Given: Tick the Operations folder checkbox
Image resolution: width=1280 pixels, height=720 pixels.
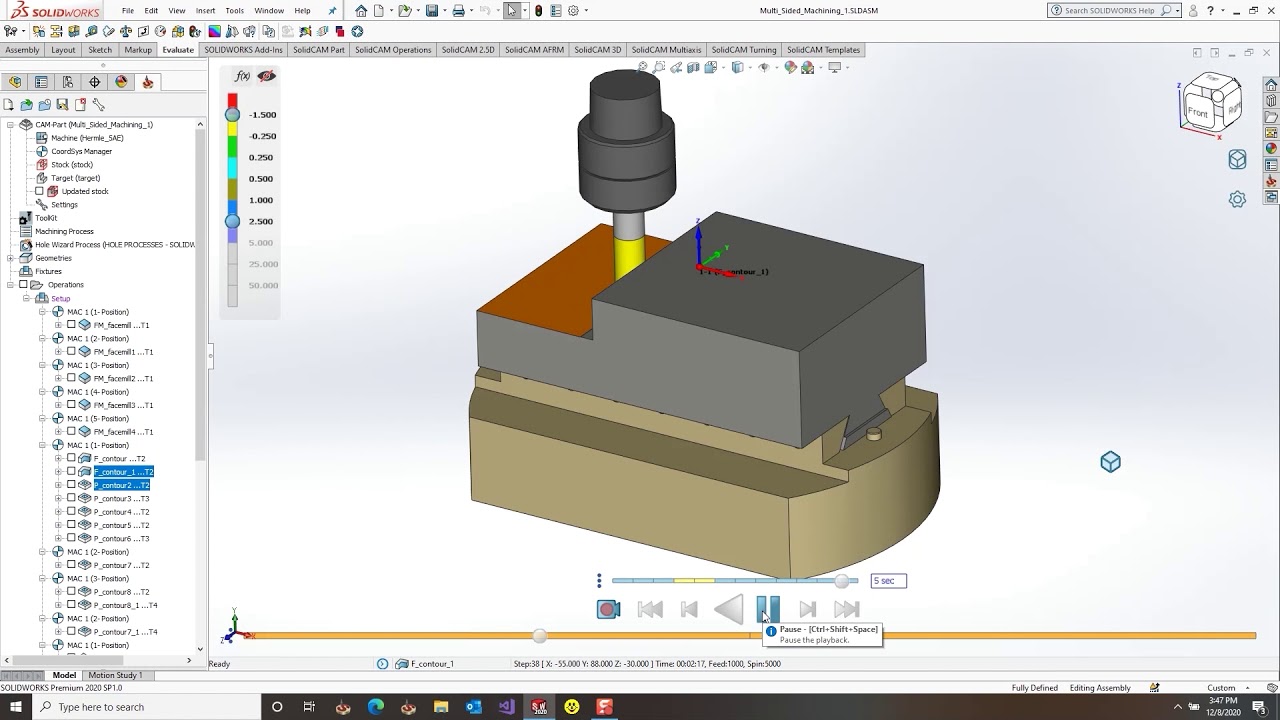Looking at the screenshot, I should (23, 285).
